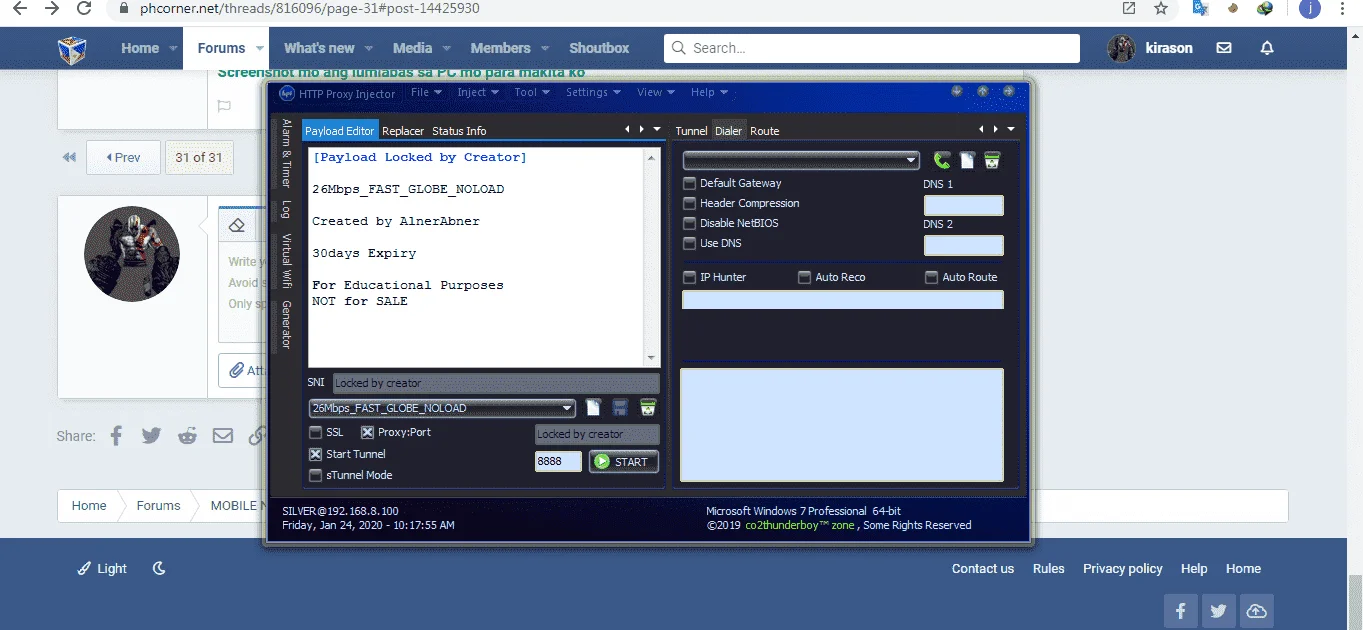Enable Auto Route checkbox
Image resolution: width=1363 pixels, height=630 pixels.
coord(931,277)
